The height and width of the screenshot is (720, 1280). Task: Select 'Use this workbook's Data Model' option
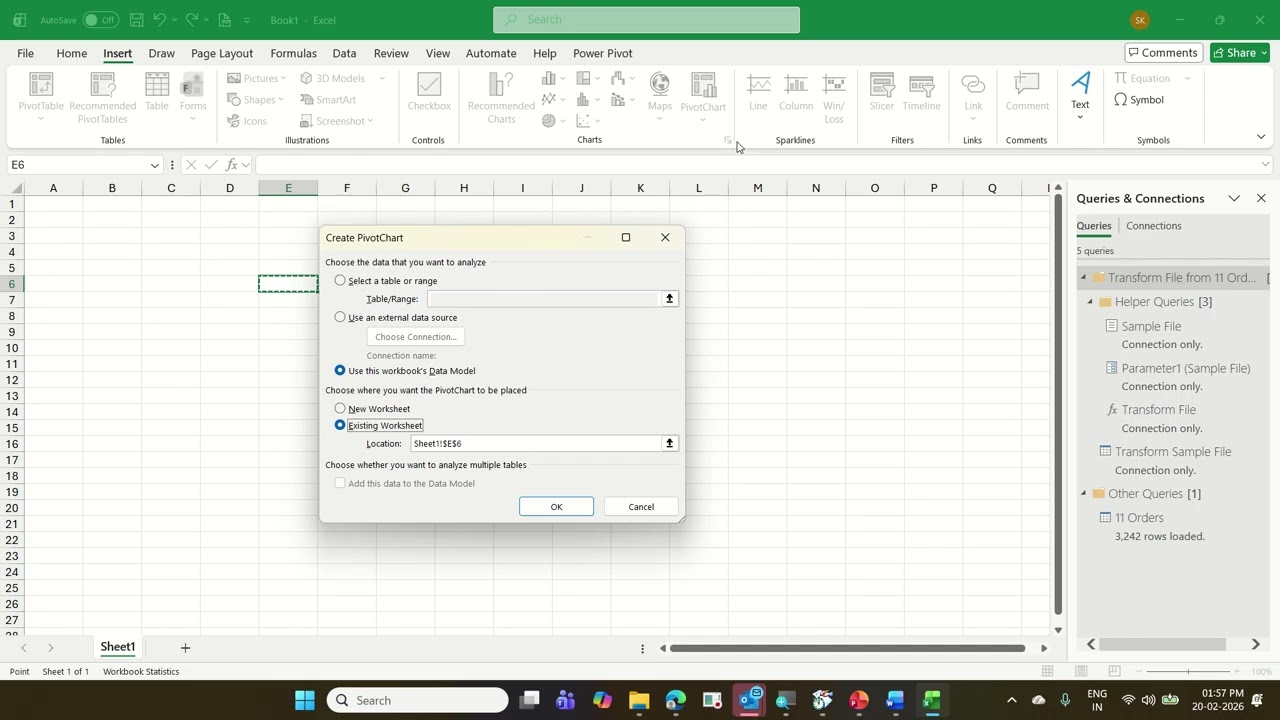tap(340, 370)
